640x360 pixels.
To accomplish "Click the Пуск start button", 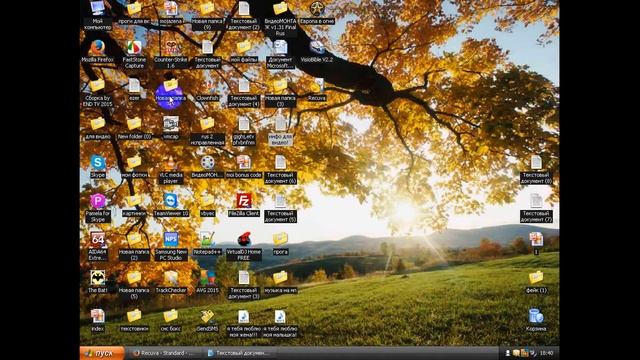I will pyautogui.click(x=102, y=353).
